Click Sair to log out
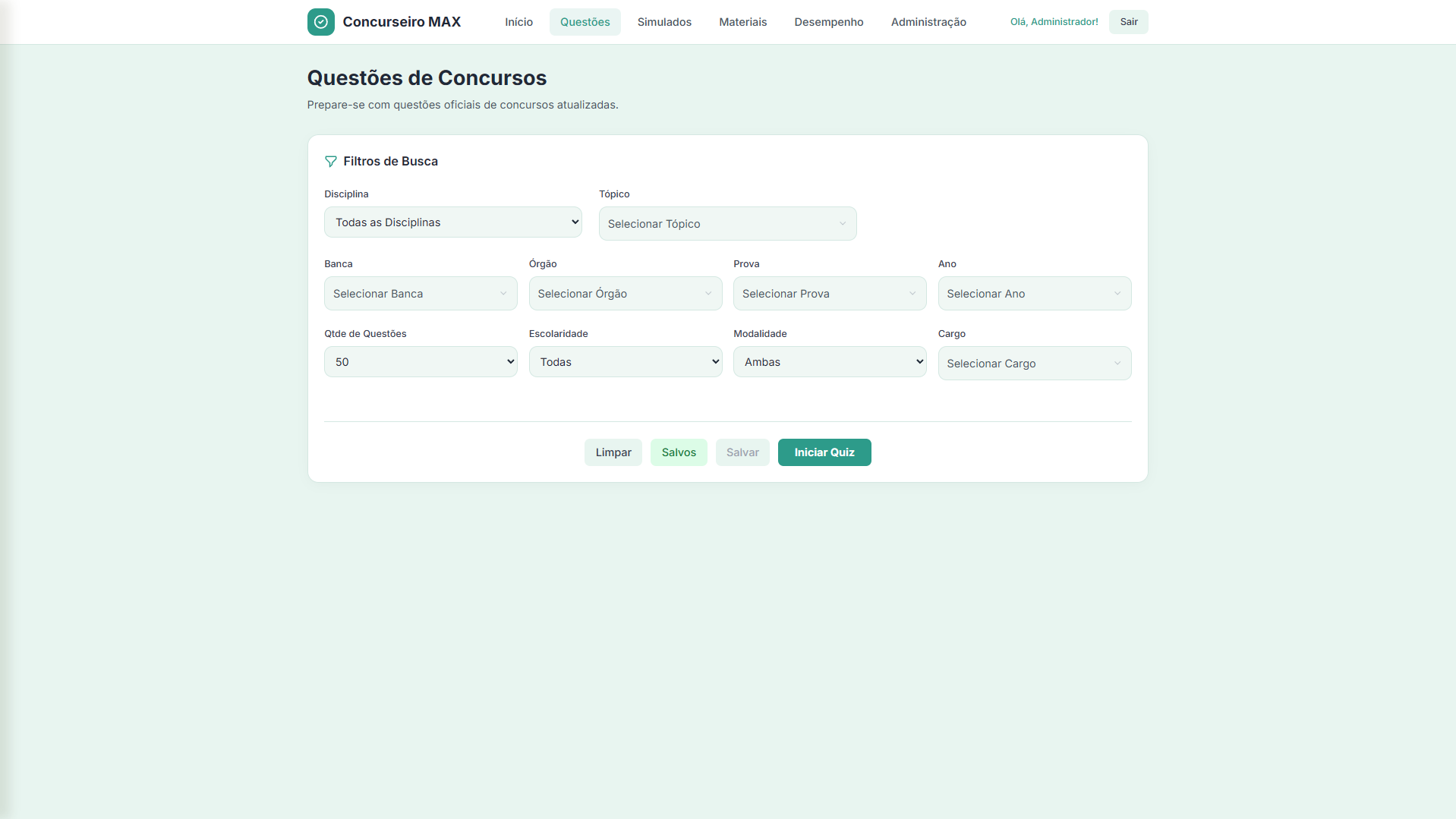Screen dimensions: 1456x819 point(1128,22)
